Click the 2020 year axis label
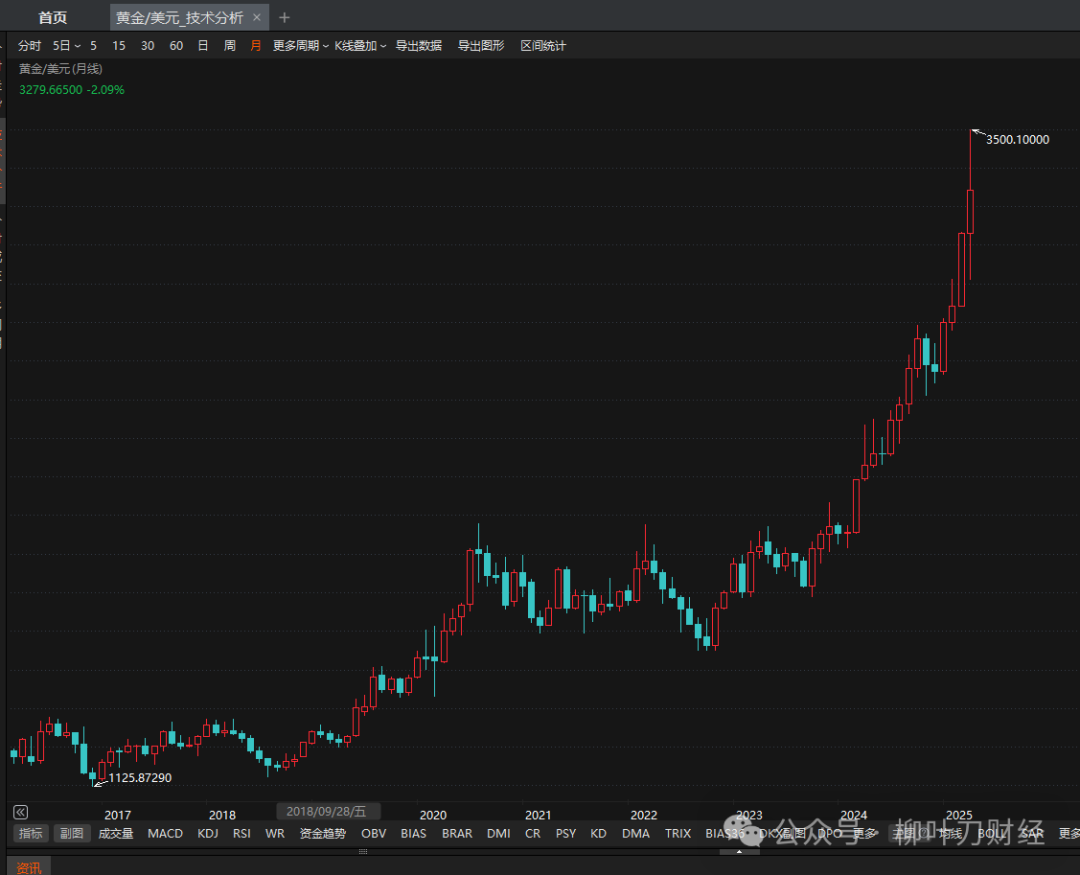The width and height of the screenshot is (1080, 875). [433, 815]
